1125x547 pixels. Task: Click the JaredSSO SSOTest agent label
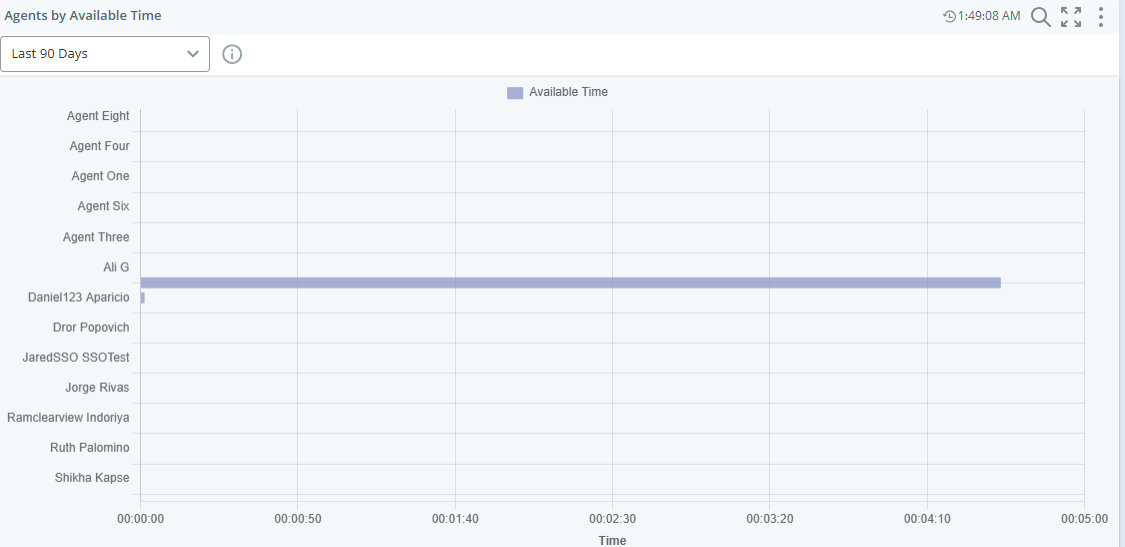click(76, 357)
